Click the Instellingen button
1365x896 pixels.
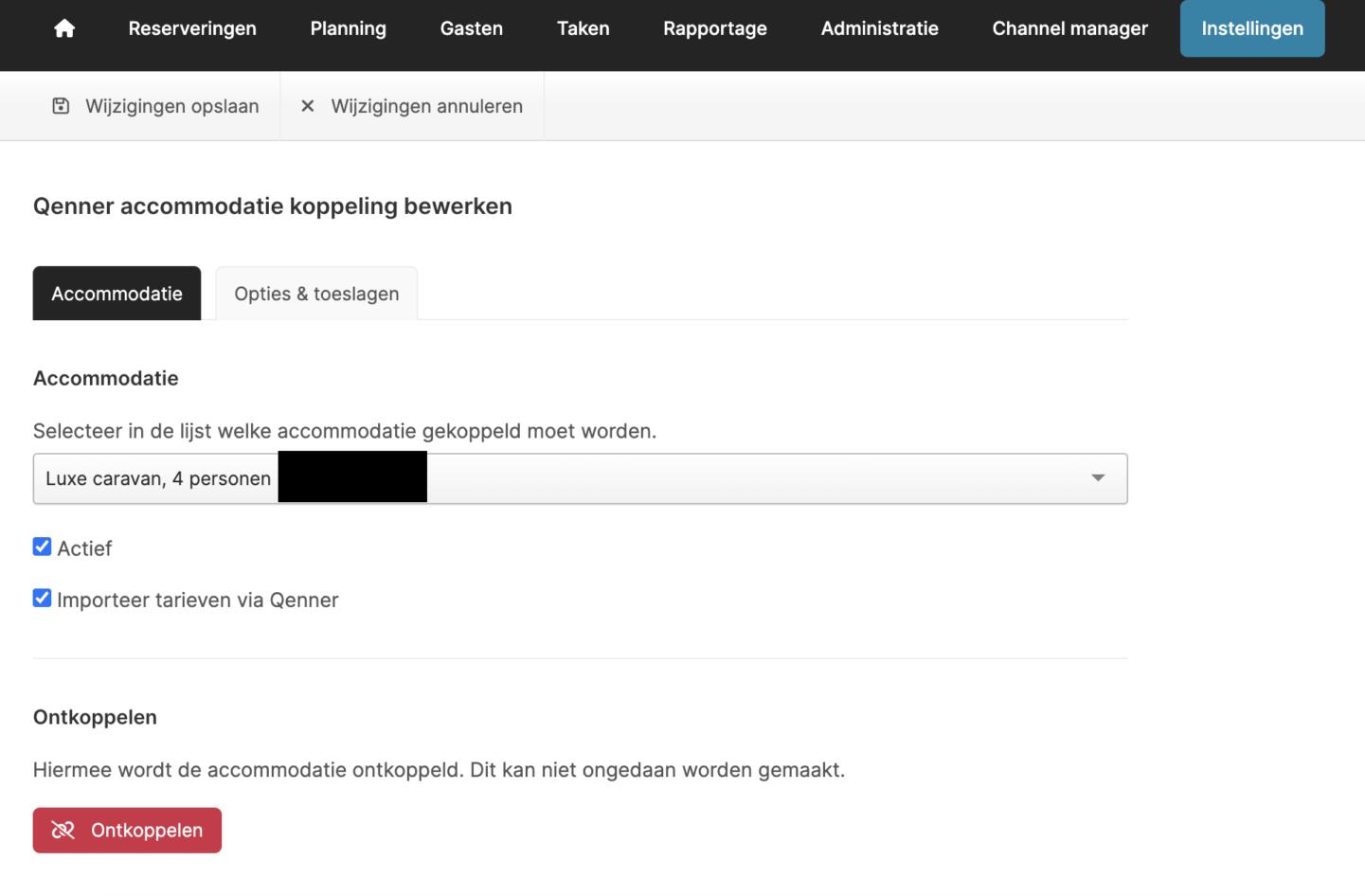(1251, 28)
